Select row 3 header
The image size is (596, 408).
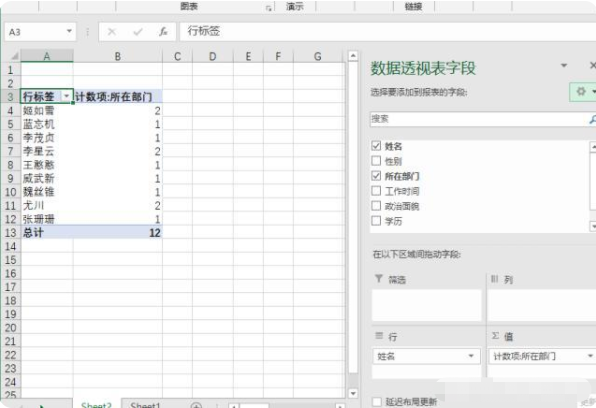point(10,97)
